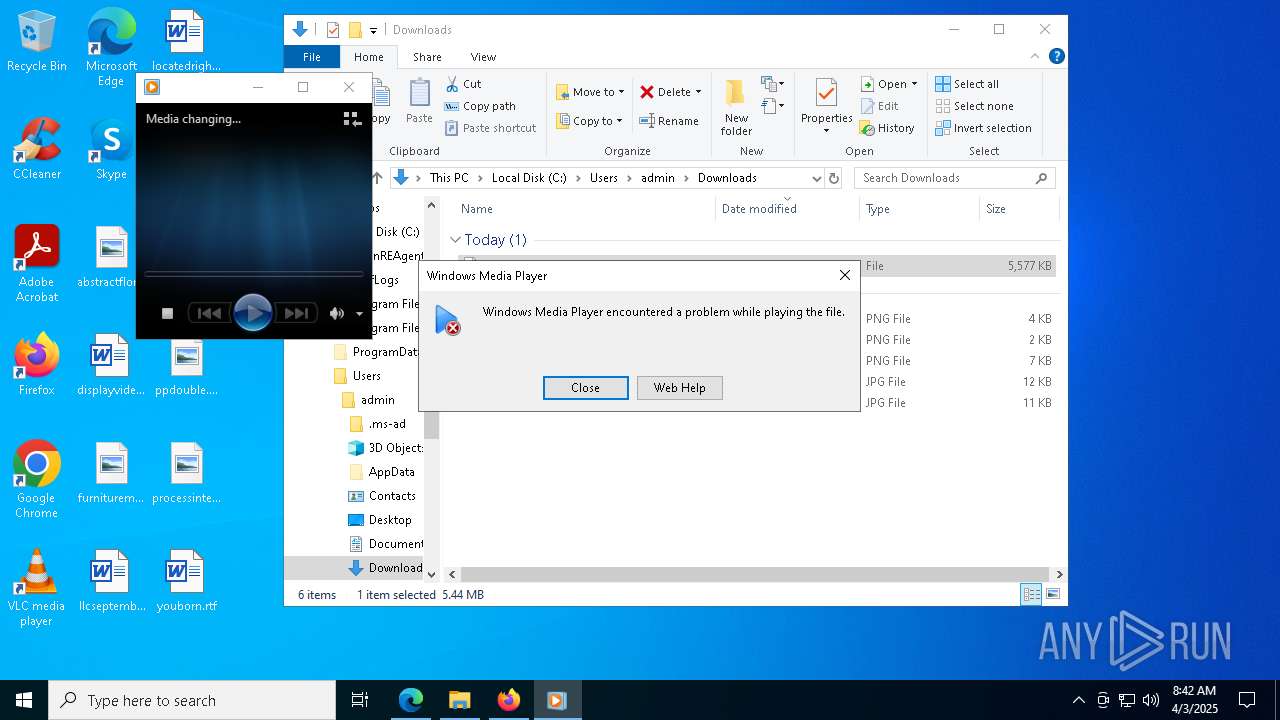Image resolution: width=1280 pixels, height=720 pixels.
Task: Click Select none
Action: point(974,106)
